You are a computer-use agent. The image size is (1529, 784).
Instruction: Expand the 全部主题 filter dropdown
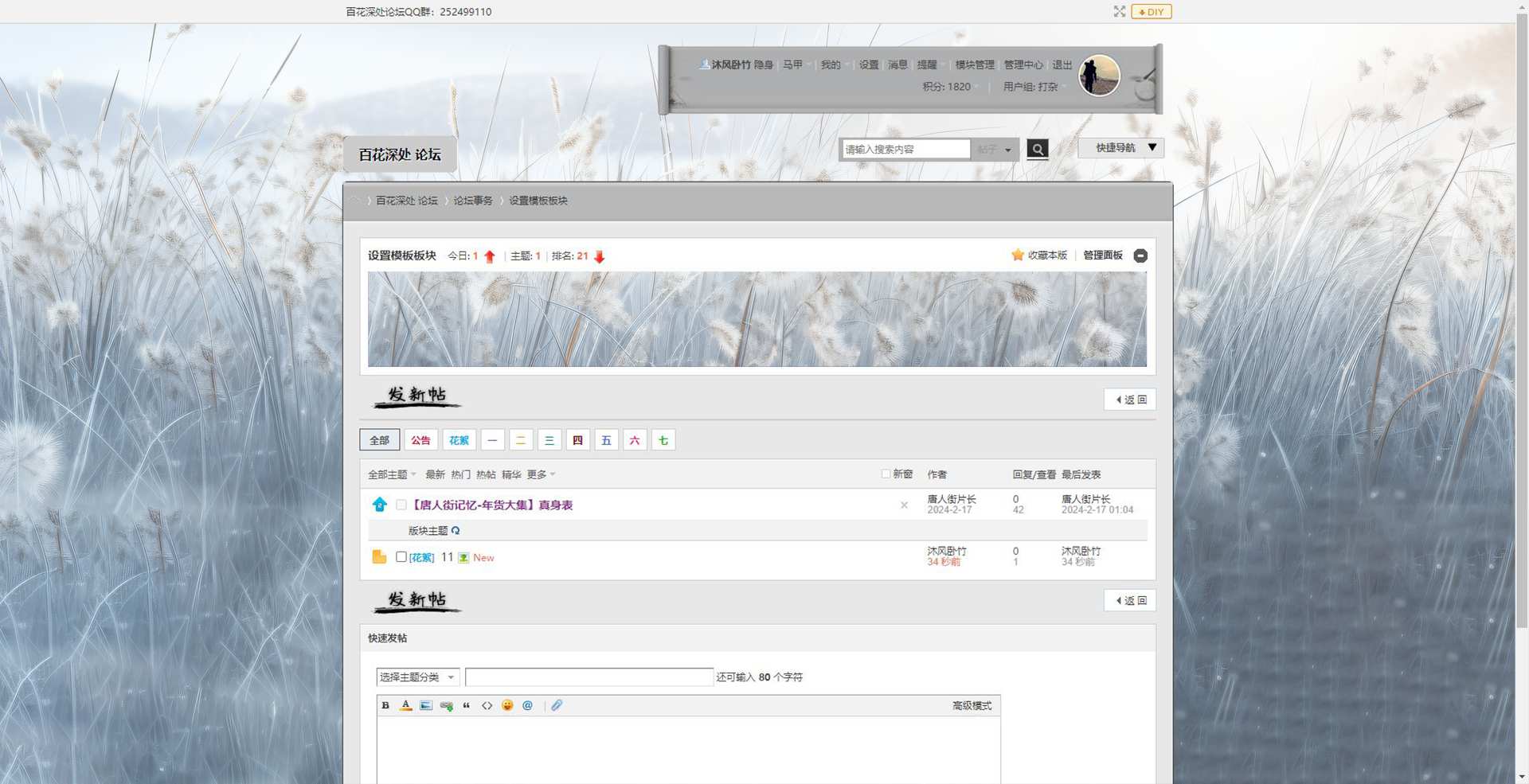[392, 475]
